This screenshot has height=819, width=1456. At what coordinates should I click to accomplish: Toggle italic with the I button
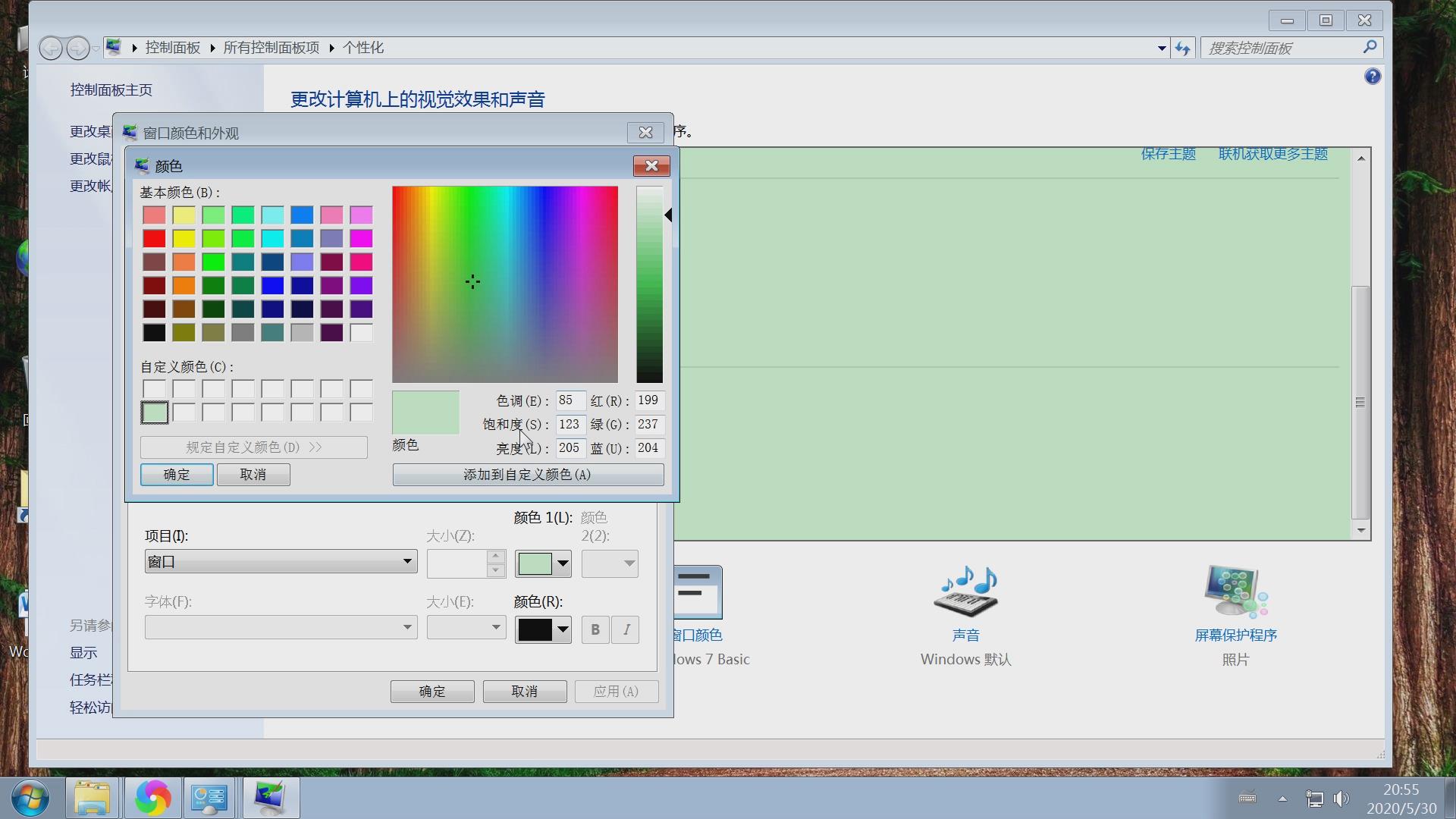pos(624,629)
